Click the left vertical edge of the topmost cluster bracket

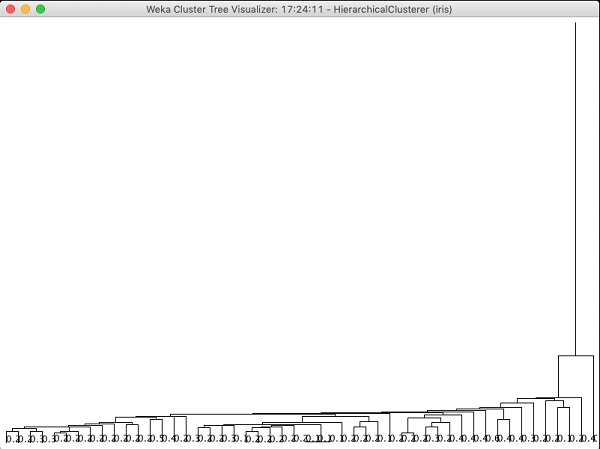click(558, 375)
